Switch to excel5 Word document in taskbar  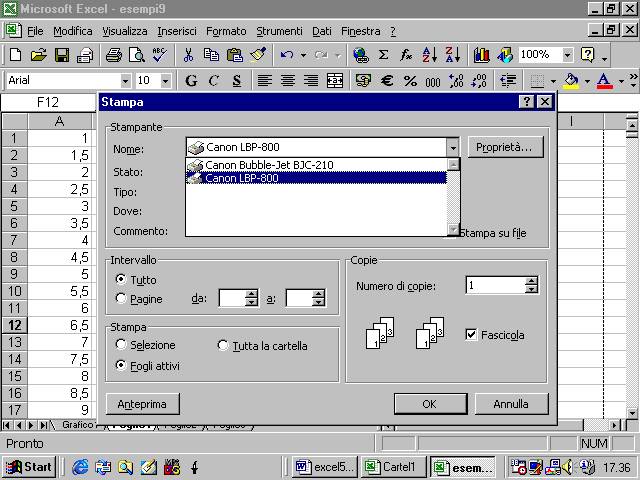click(325, 467)
